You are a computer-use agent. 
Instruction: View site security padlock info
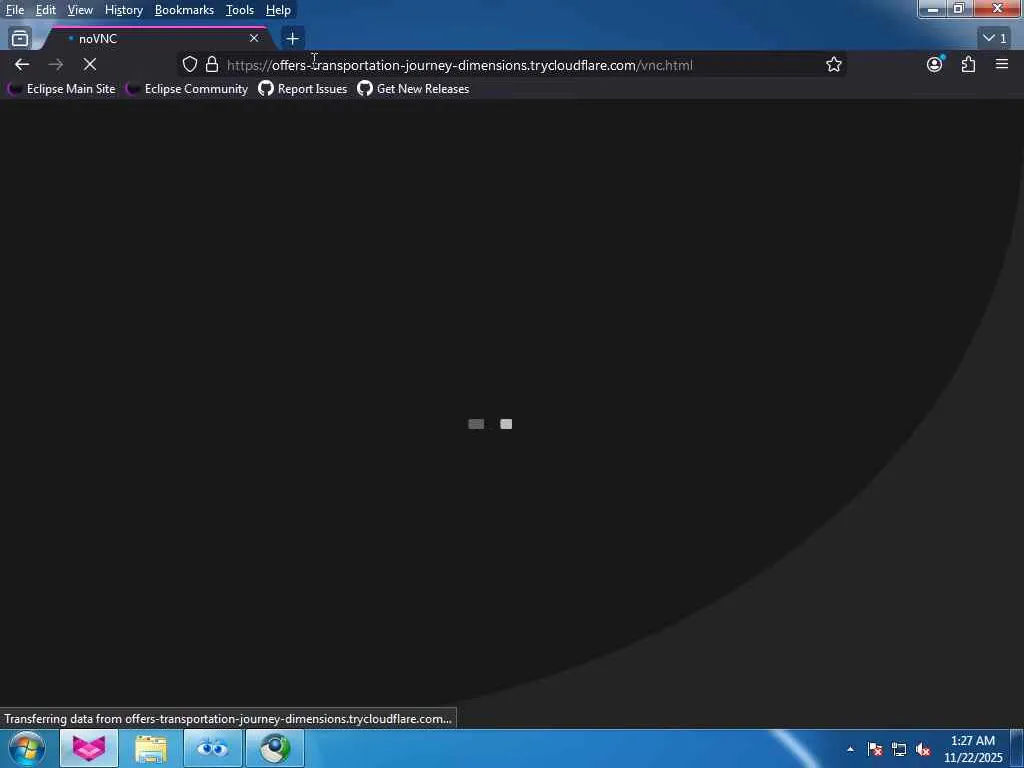(212, 64)
